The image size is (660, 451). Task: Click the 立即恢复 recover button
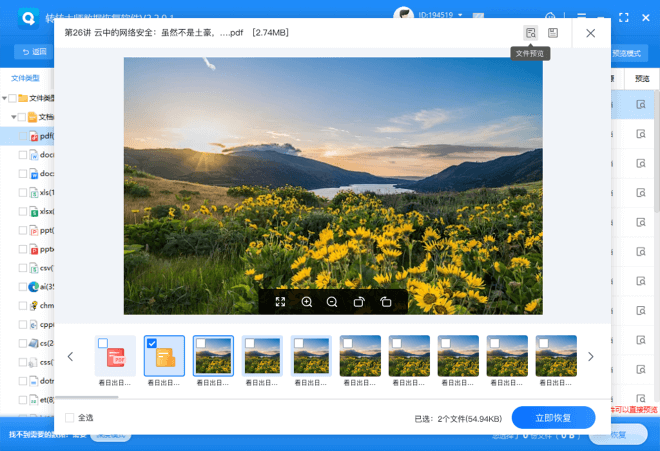[x=553, y=418]
